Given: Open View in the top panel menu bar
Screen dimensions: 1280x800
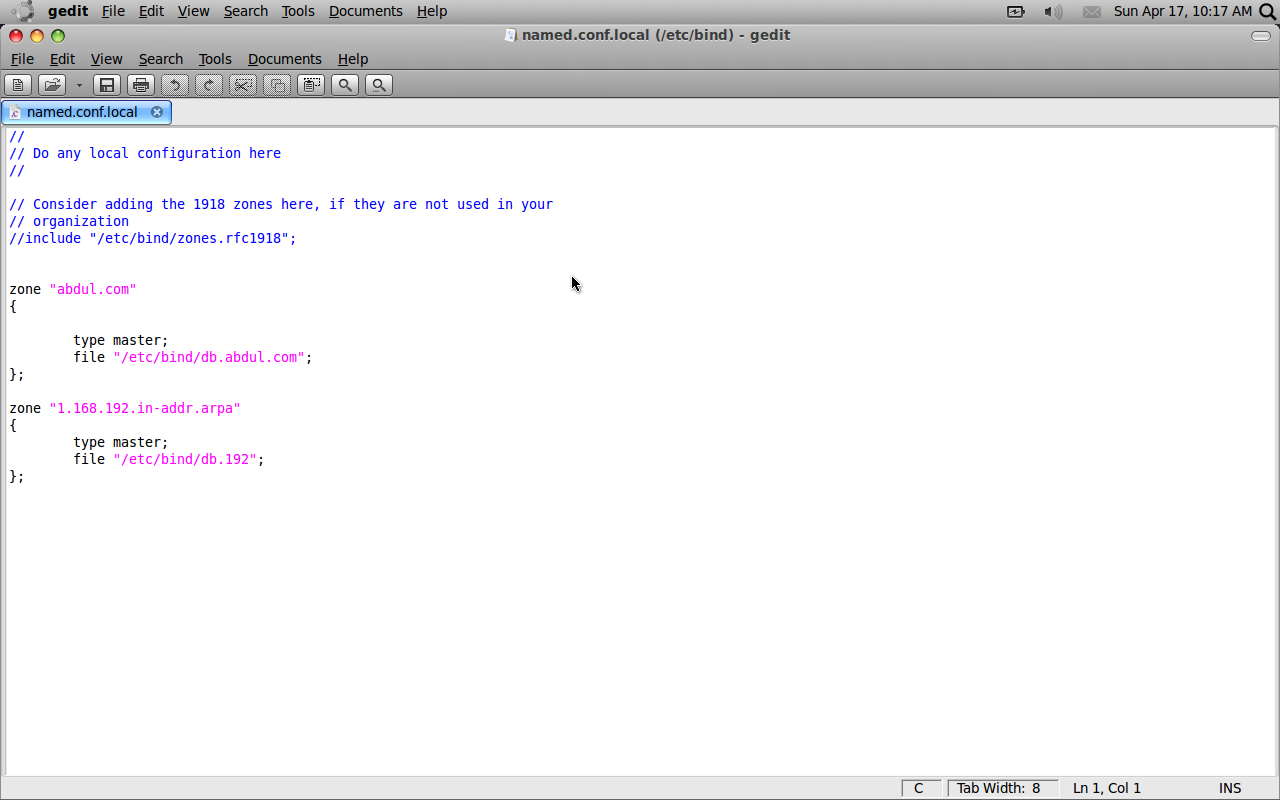Looking at the screenshot, I should (193, 11).
